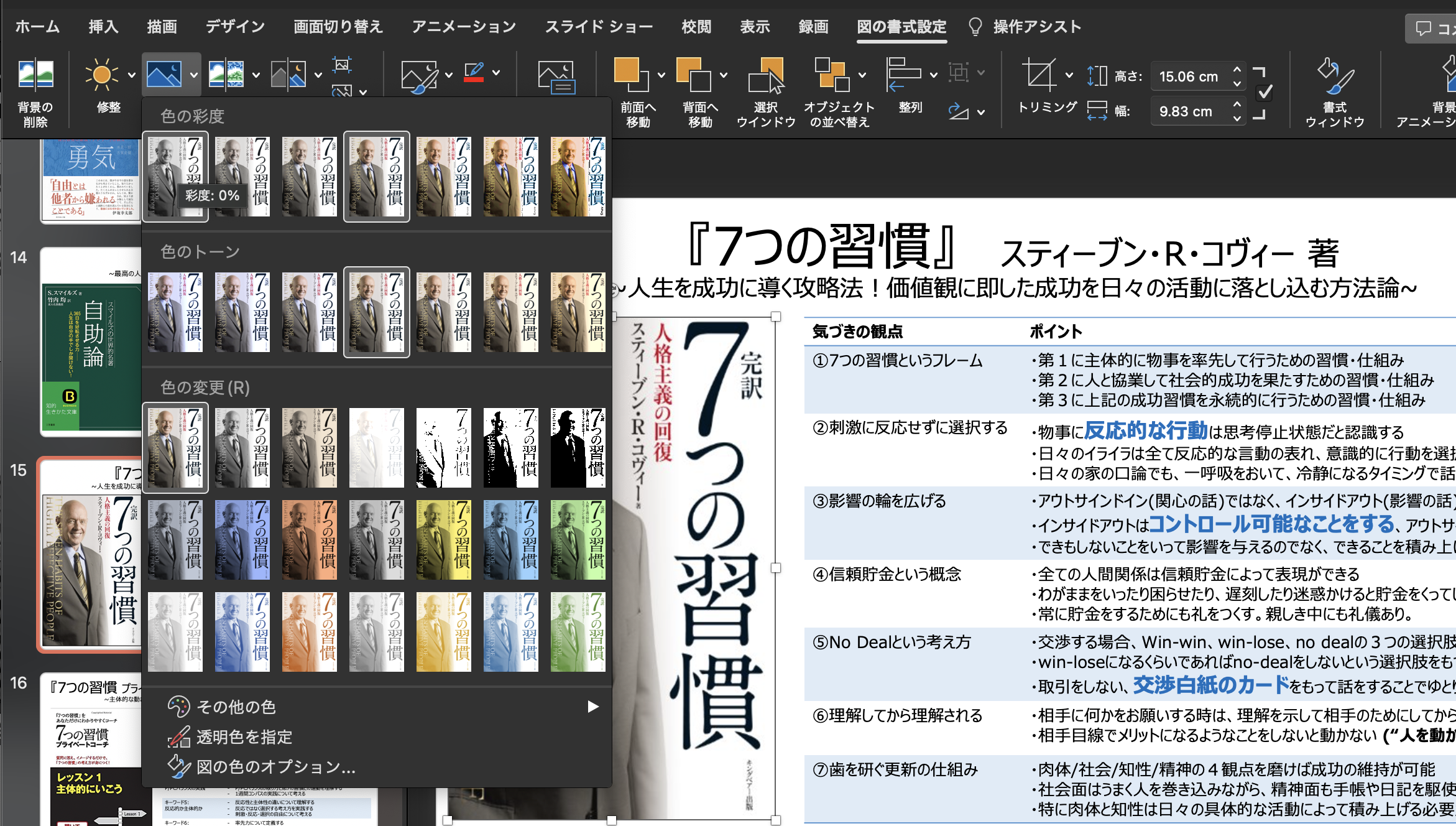Toggle the lock aspect ratio checkbox
Image resolution: width=1456 pixels, height=826 pixels.
(x=1264, y=93)
